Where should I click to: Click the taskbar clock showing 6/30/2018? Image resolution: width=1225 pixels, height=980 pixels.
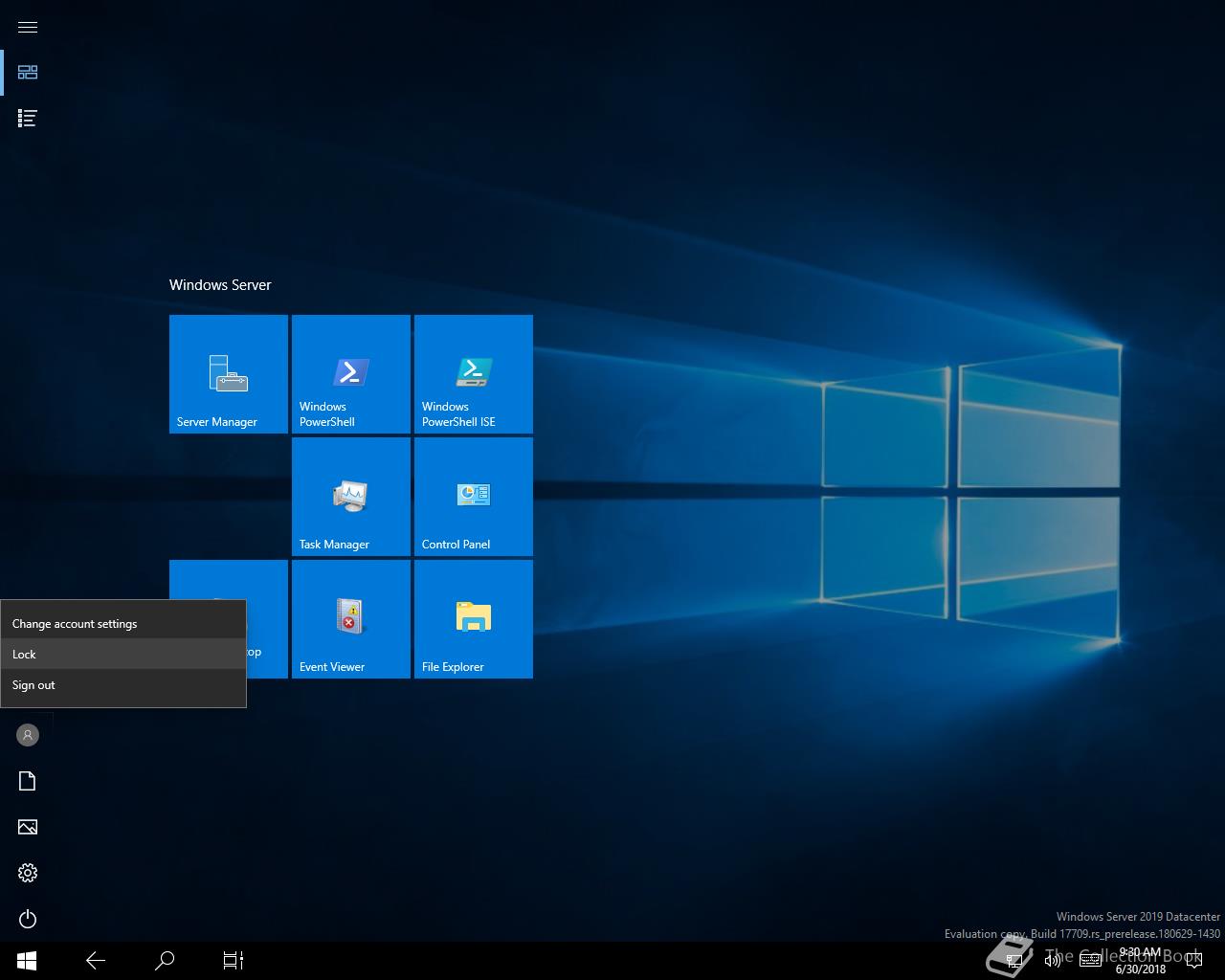1141,961
